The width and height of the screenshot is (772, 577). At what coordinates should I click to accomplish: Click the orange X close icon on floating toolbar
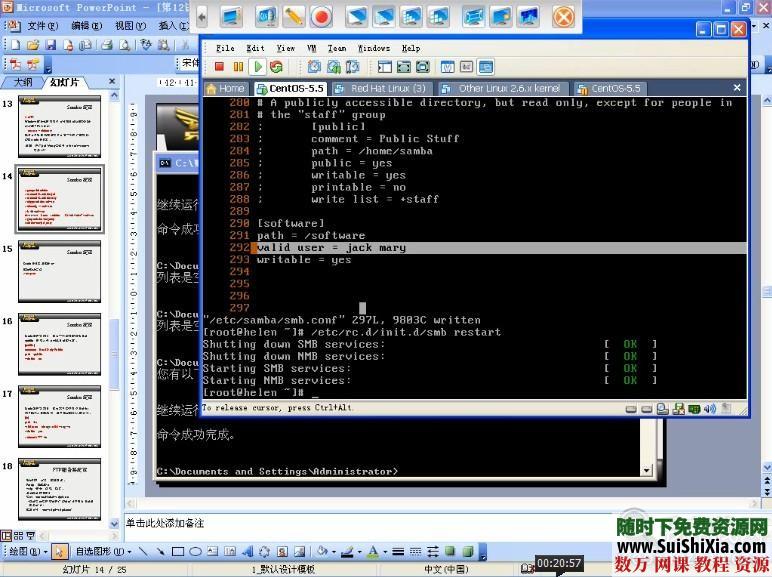pyautogui.click(x=563, y=17)
